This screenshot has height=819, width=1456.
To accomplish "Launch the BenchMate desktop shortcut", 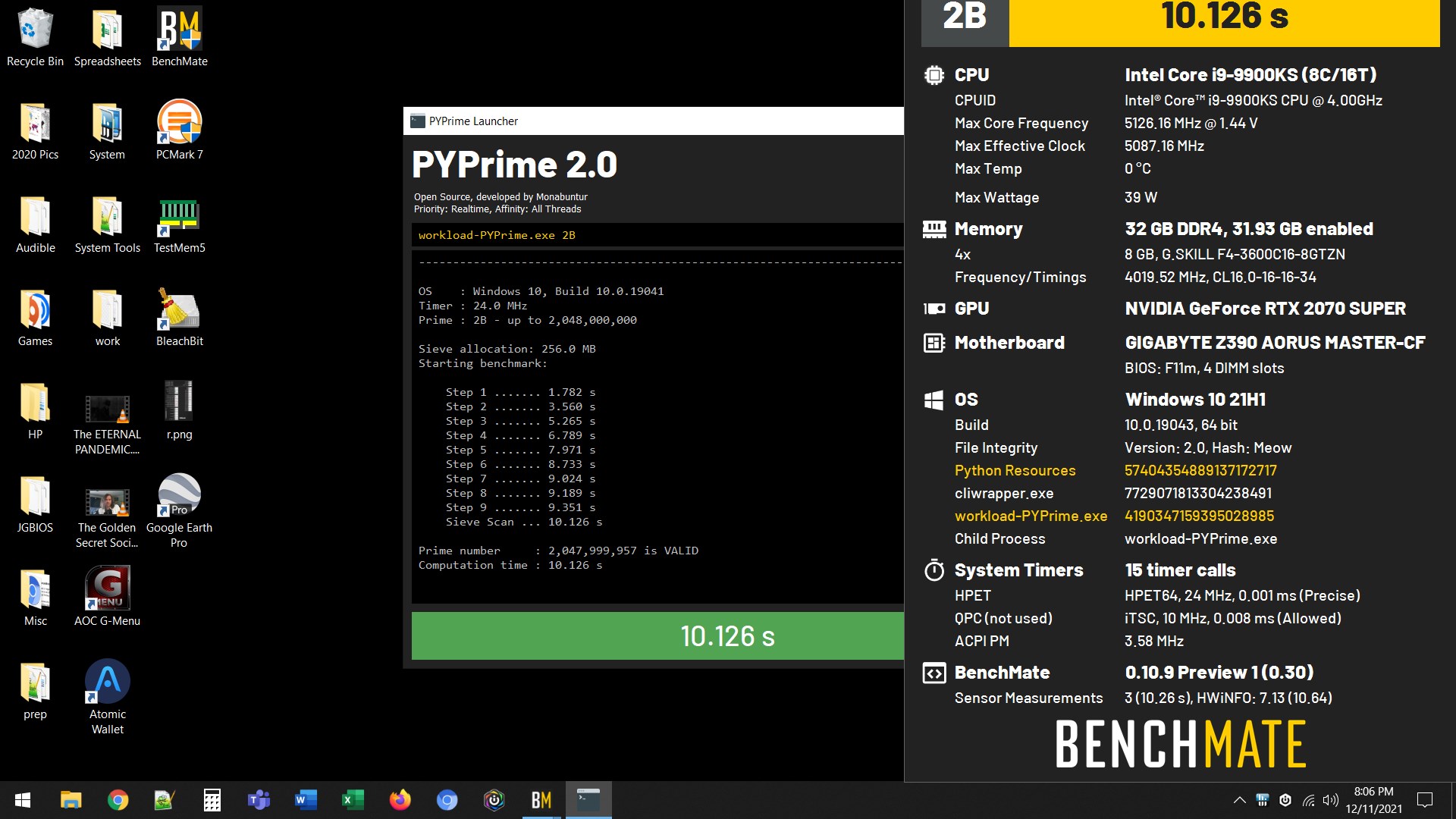I will (180, 38).
